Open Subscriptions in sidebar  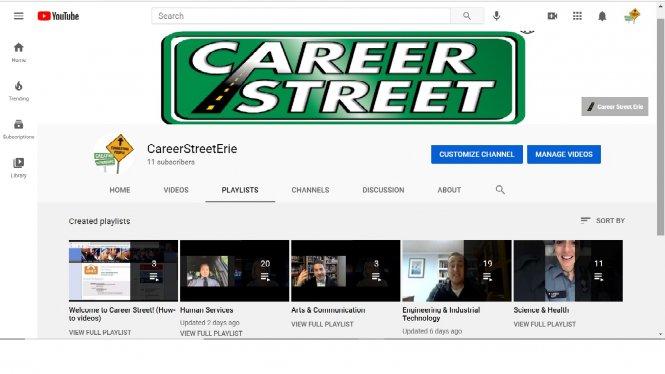click(x=19, y=129)
